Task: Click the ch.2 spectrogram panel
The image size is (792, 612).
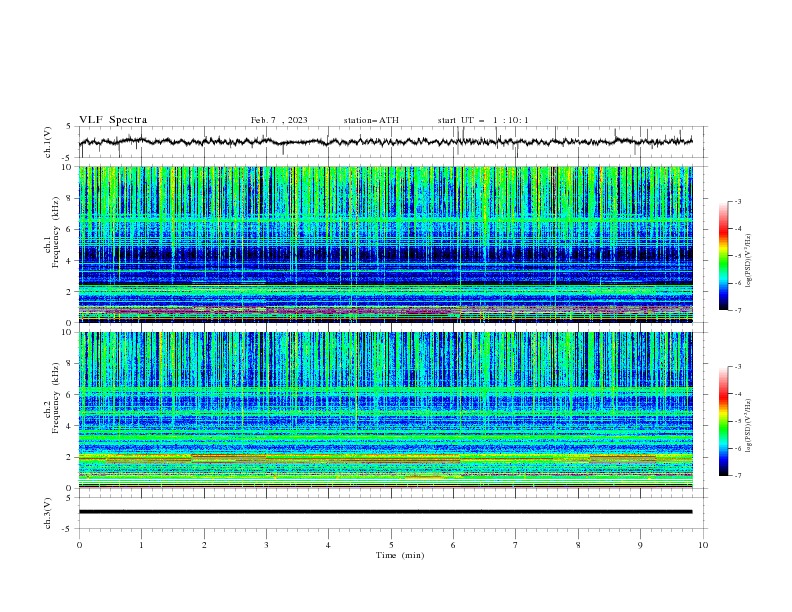Action: click(x=385, y=410)
